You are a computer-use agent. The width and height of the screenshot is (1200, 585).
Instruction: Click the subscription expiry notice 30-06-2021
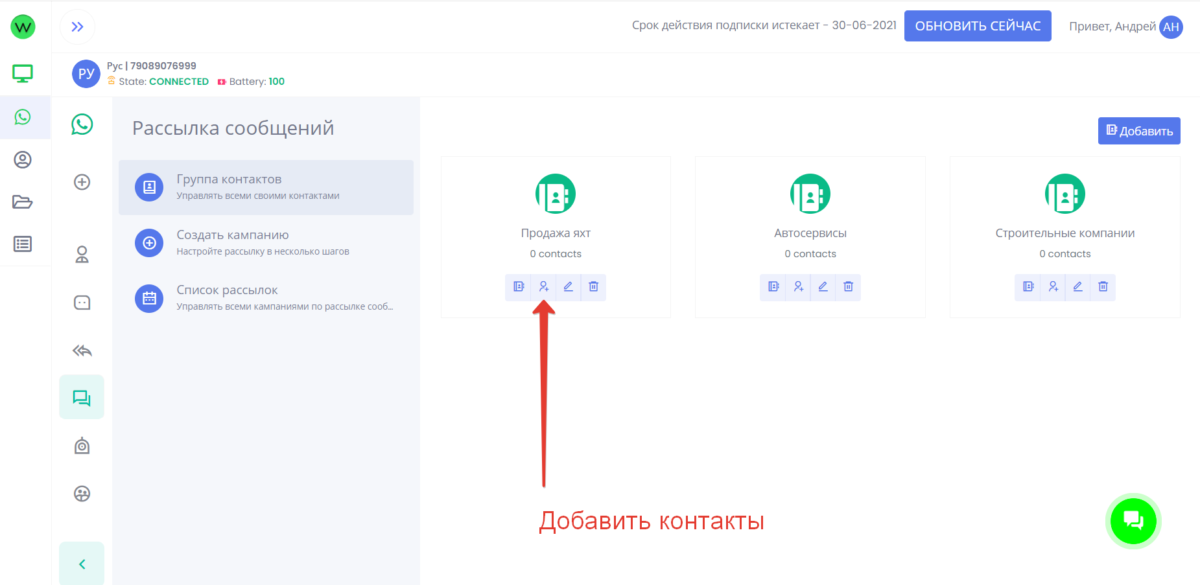(x=764, y=27)
